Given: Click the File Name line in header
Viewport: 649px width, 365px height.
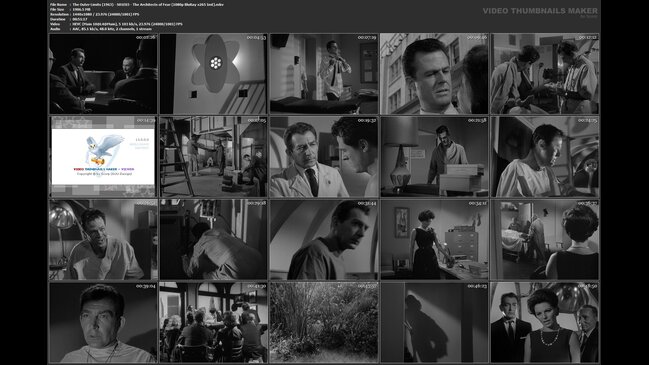Looking at the screenshot, I should click(x=137, y=5).
